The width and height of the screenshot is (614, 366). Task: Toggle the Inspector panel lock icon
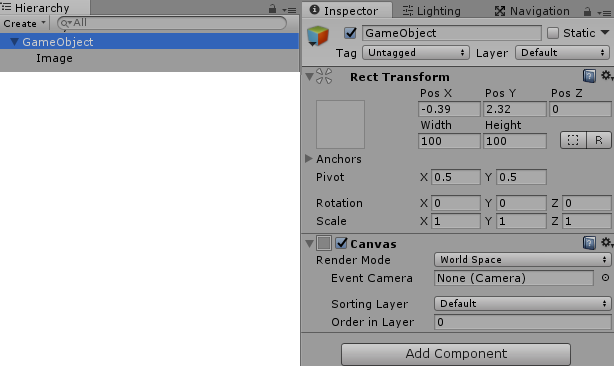coord(587,12)
